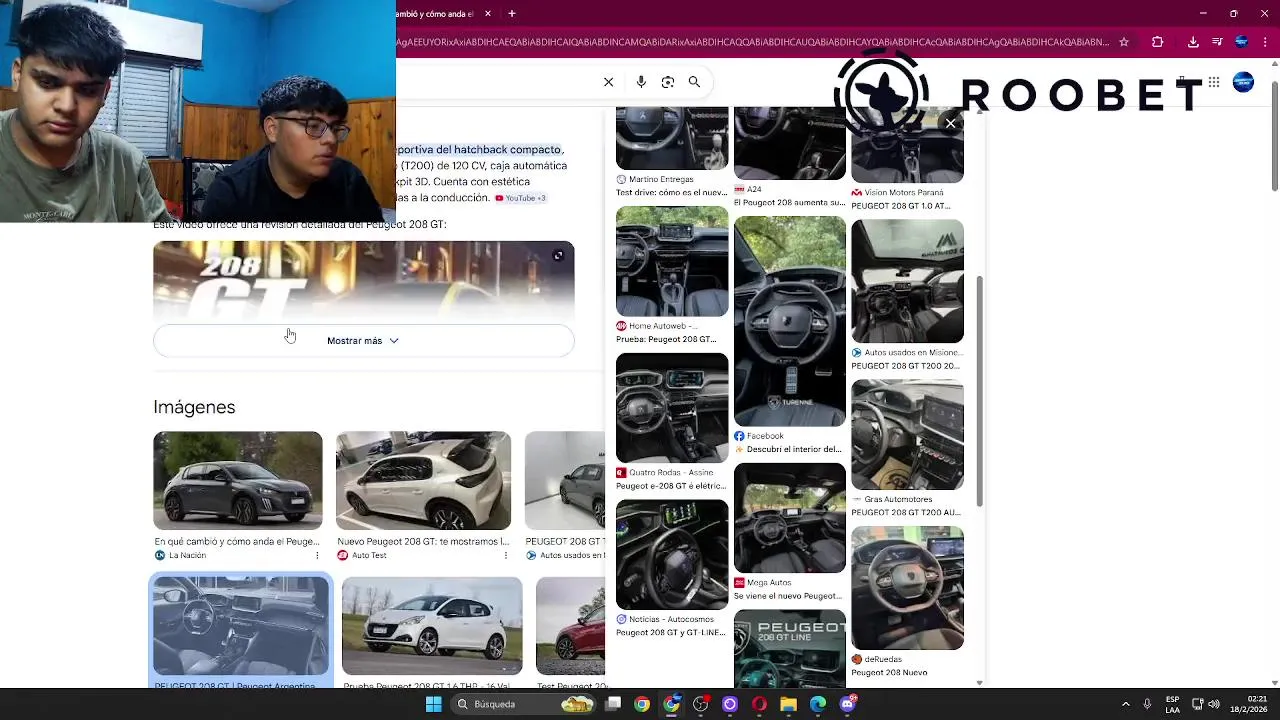Bookmark this page with the star icon
This screenshot has width=1280, height=720.
(x=1124, y=42)
